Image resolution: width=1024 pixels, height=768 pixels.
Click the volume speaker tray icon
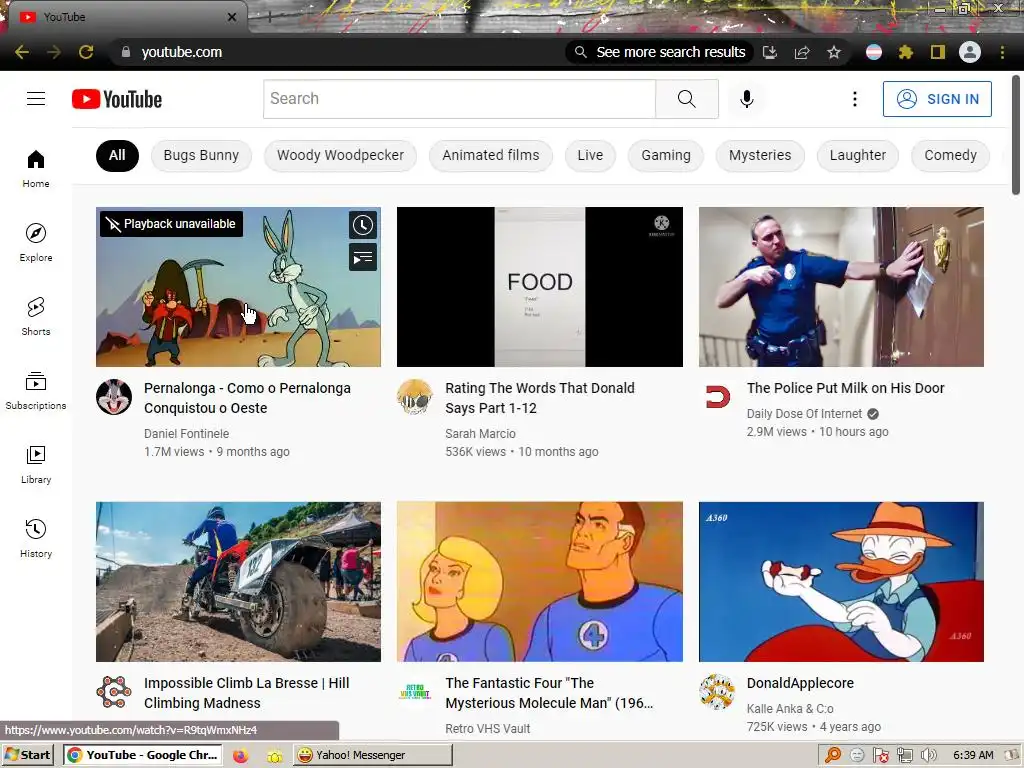(x=928, y=756)
